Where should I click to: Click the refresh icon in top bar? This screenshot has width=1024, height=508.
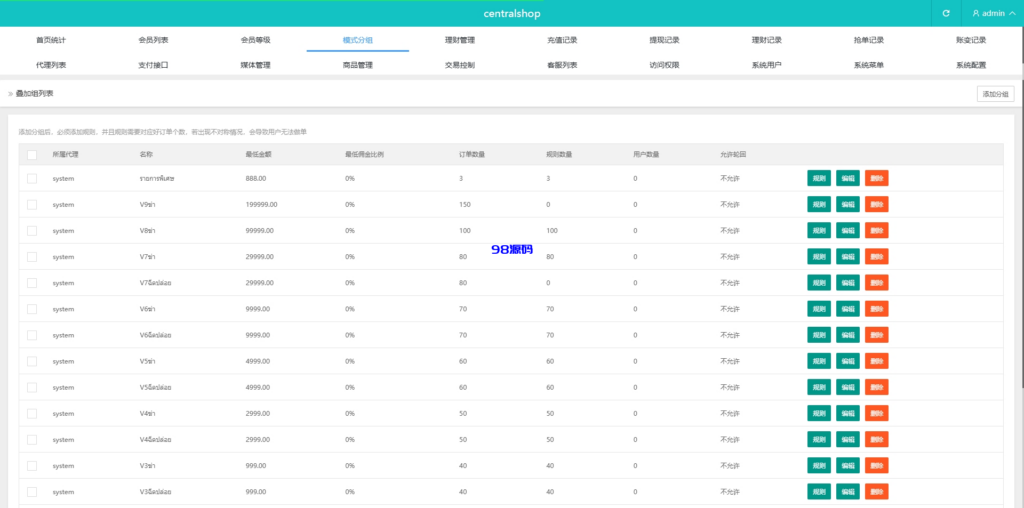[946, 14]
